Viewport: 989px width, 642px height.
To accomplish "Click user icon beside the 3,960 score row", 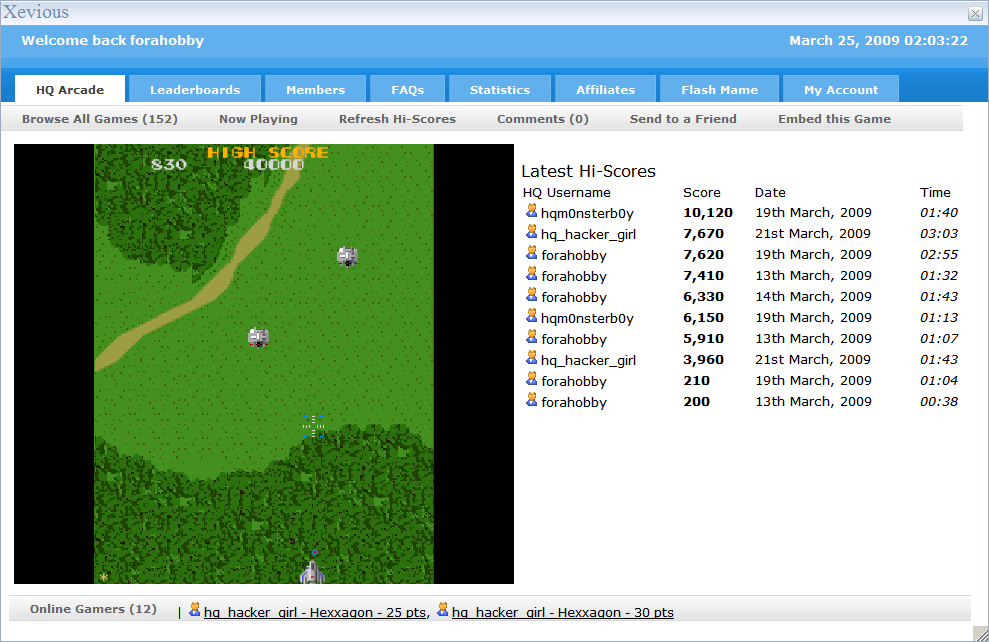I will [x=531, y=358].
